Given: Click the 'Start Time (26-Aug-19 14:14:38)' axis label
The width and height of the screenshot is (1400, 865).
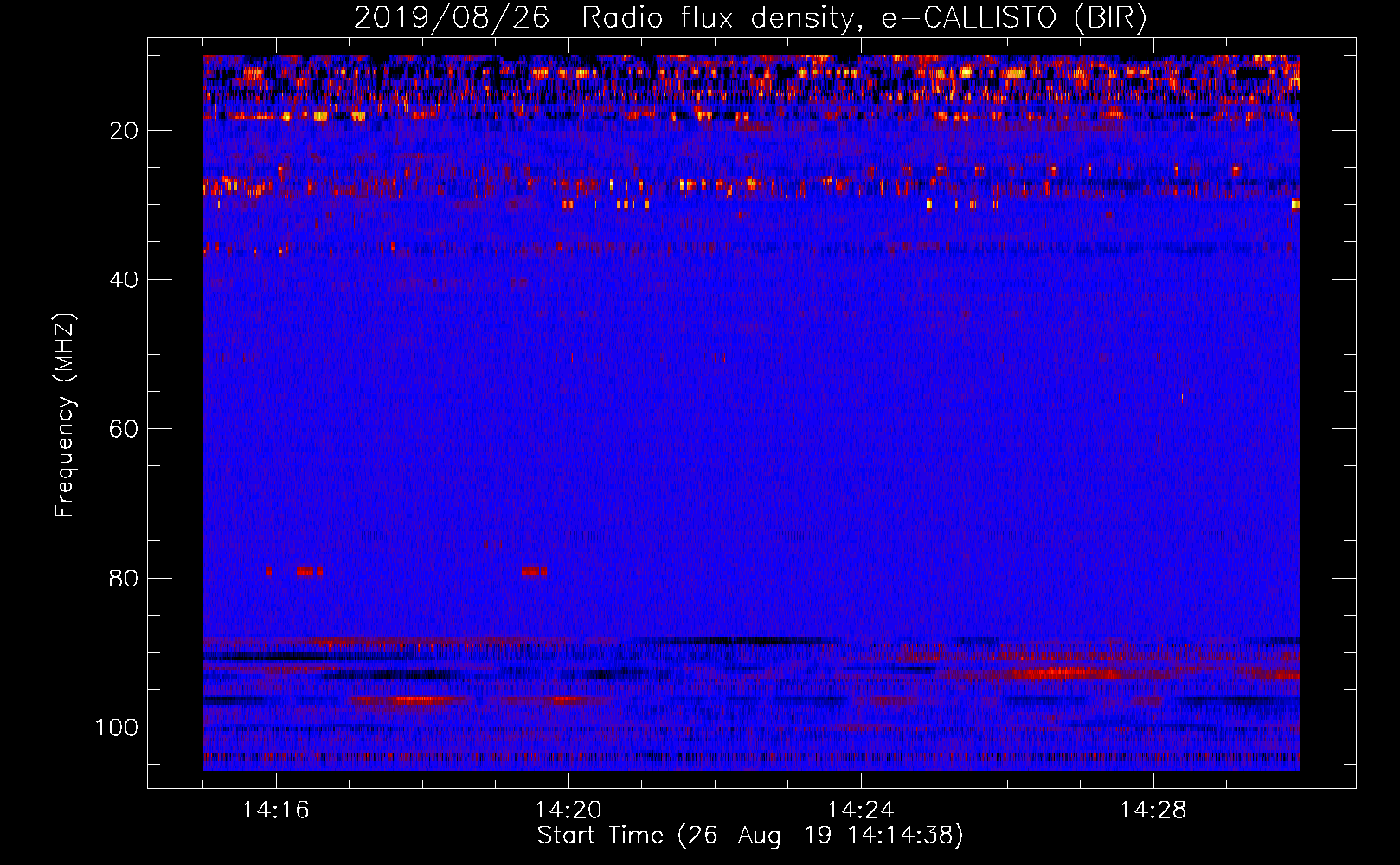Looking at the screenshot, I should coord(750,836).
